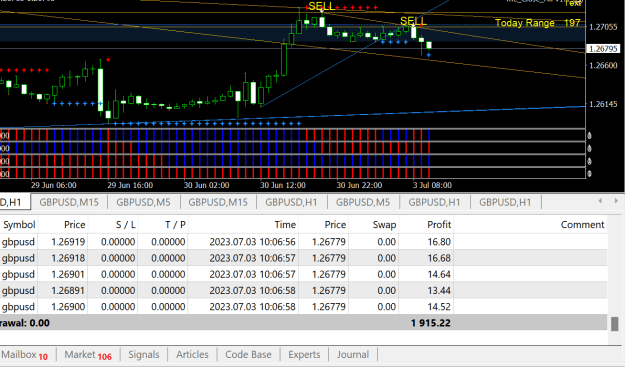The image size is (625, 367).
Task: Open the Mailbox terminal tab
Action: tap(25, 355)
